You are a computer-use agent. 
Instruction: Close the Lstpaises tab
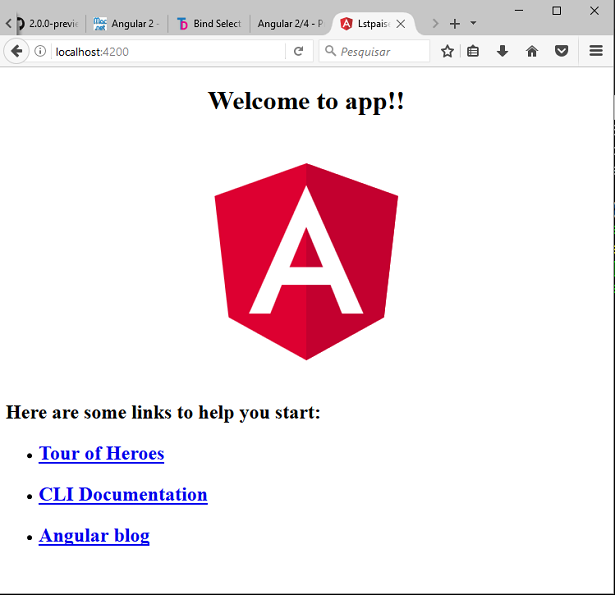tap(400, 24)
